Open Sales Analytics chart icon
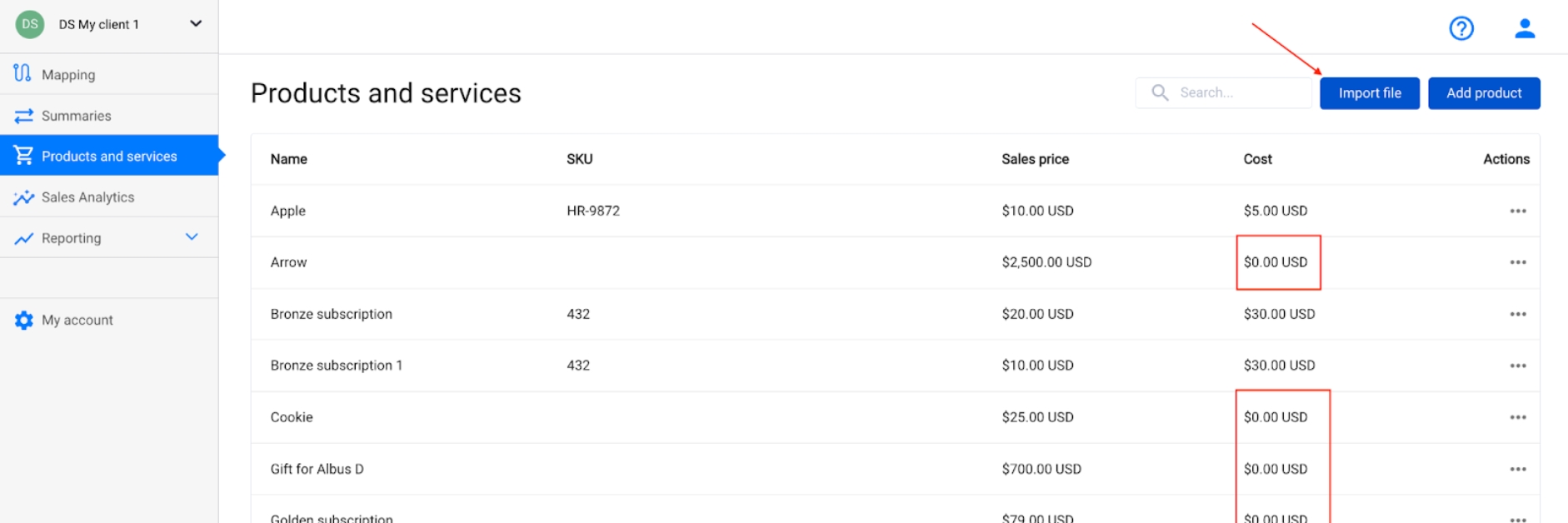This screenshot has height=523, width=1568. [x=23, y=197]
